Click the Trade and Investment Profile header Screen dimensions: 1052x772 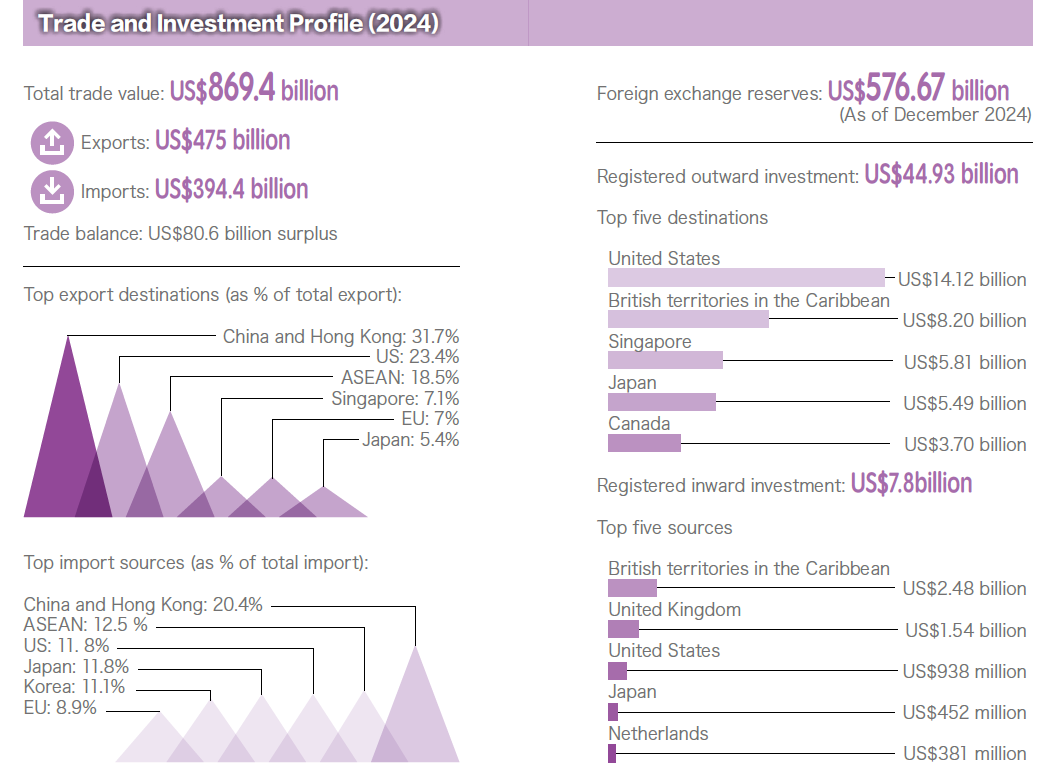[236, 22]
